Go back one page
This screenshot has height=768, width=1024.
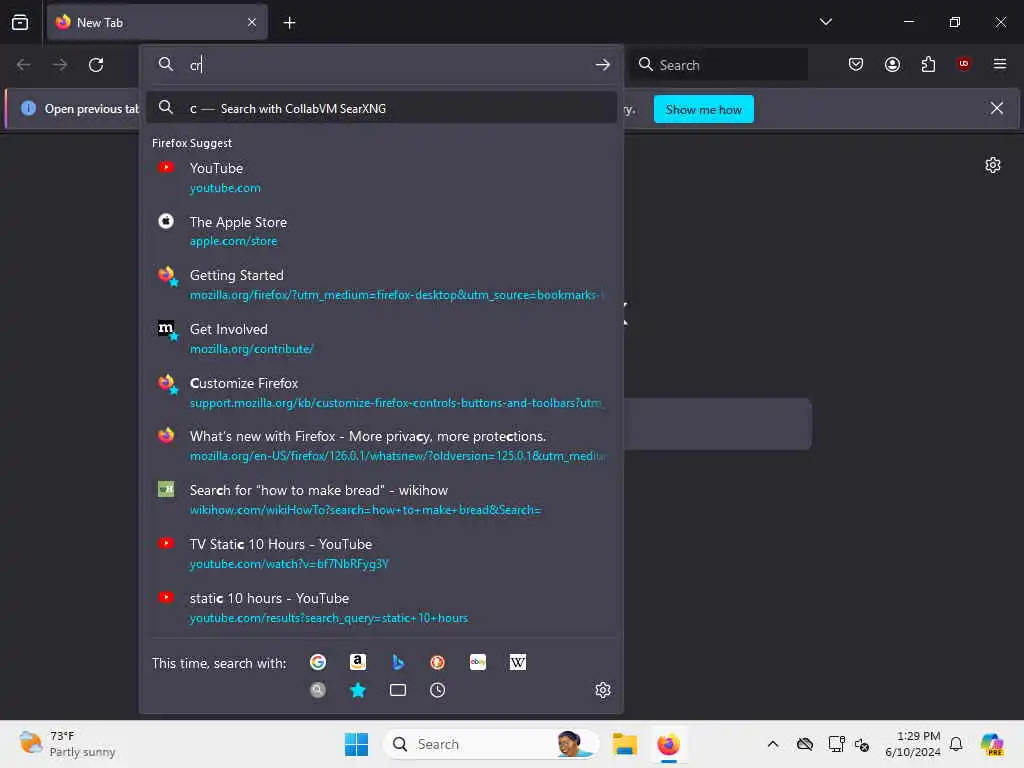point(24,65)
